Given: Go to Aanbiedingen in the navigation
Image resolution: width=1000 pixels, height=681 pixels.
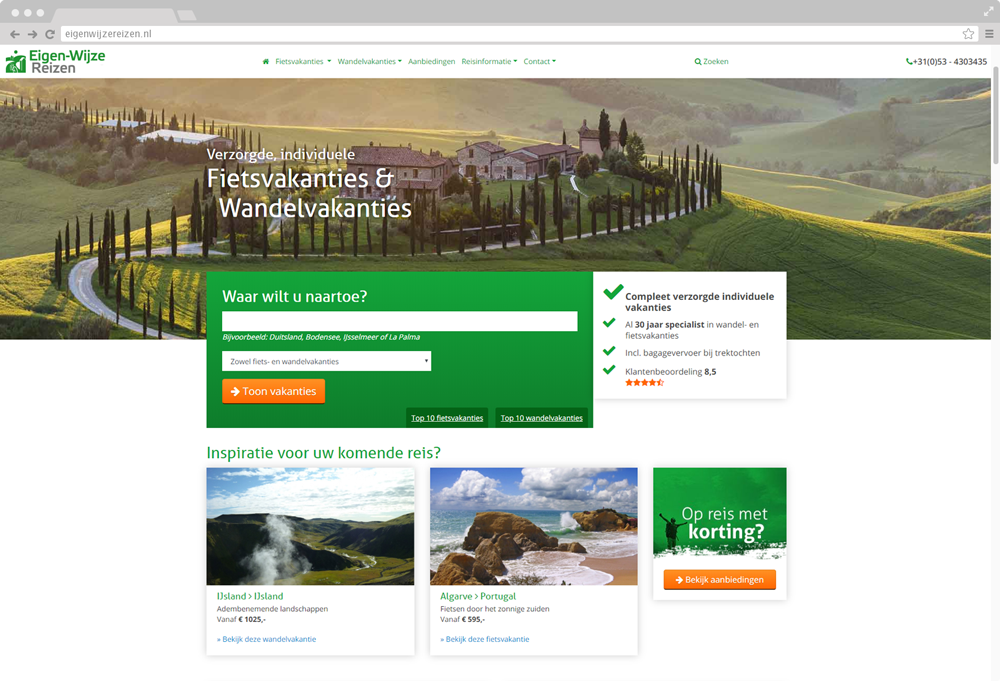Looking at the screenshot, I should [x=431, y=62].
